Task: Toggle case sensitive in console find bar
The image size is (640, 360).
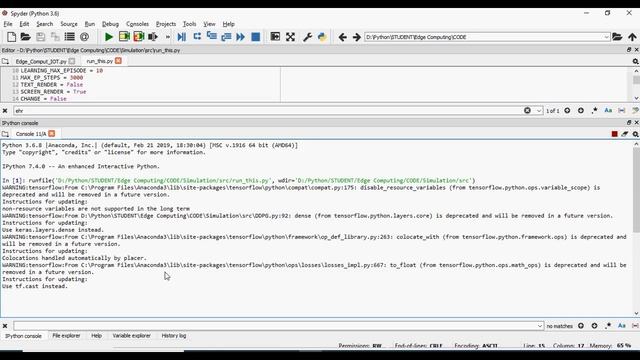Action: 622,326
